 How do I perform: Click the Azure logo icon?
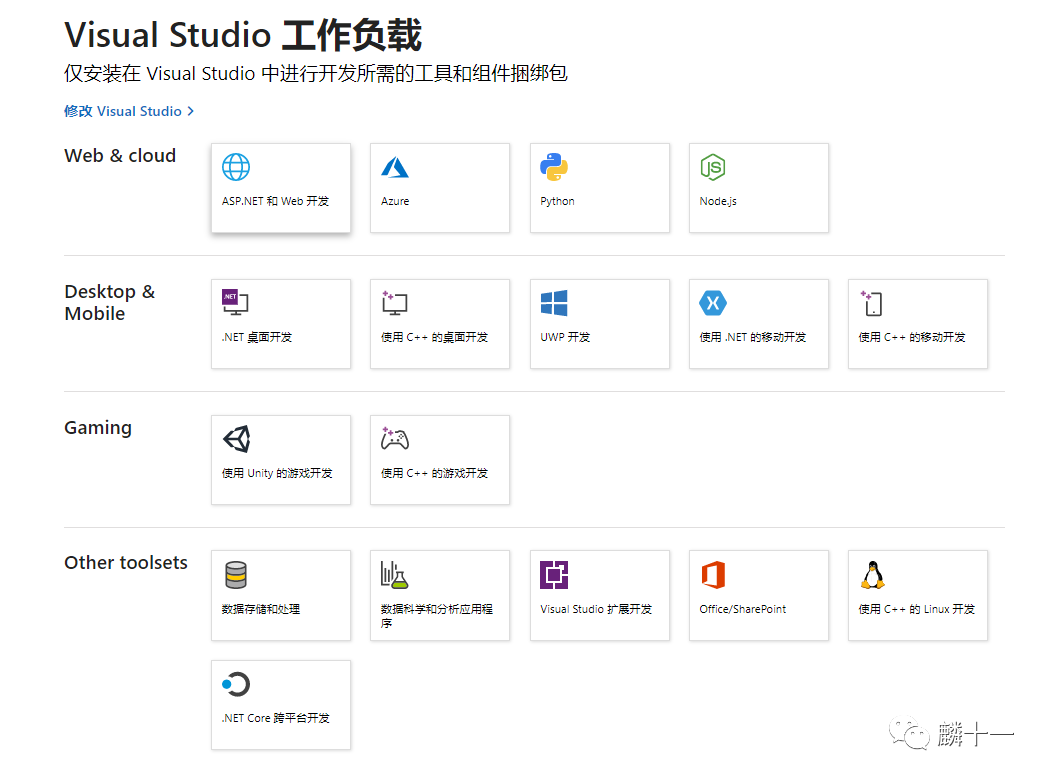click(x=395, y=167)
